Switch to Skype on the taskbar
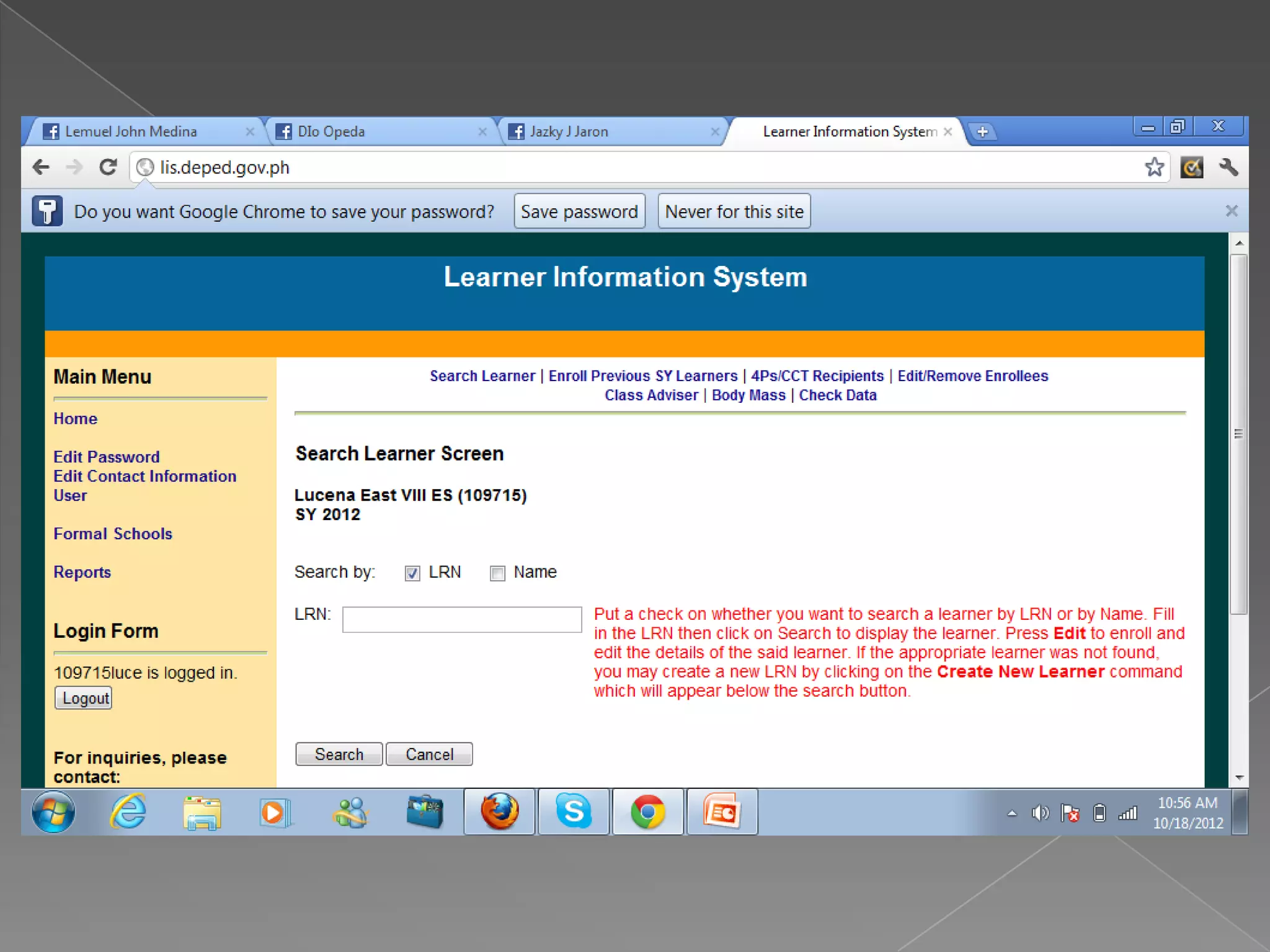 tap(574, 812)
